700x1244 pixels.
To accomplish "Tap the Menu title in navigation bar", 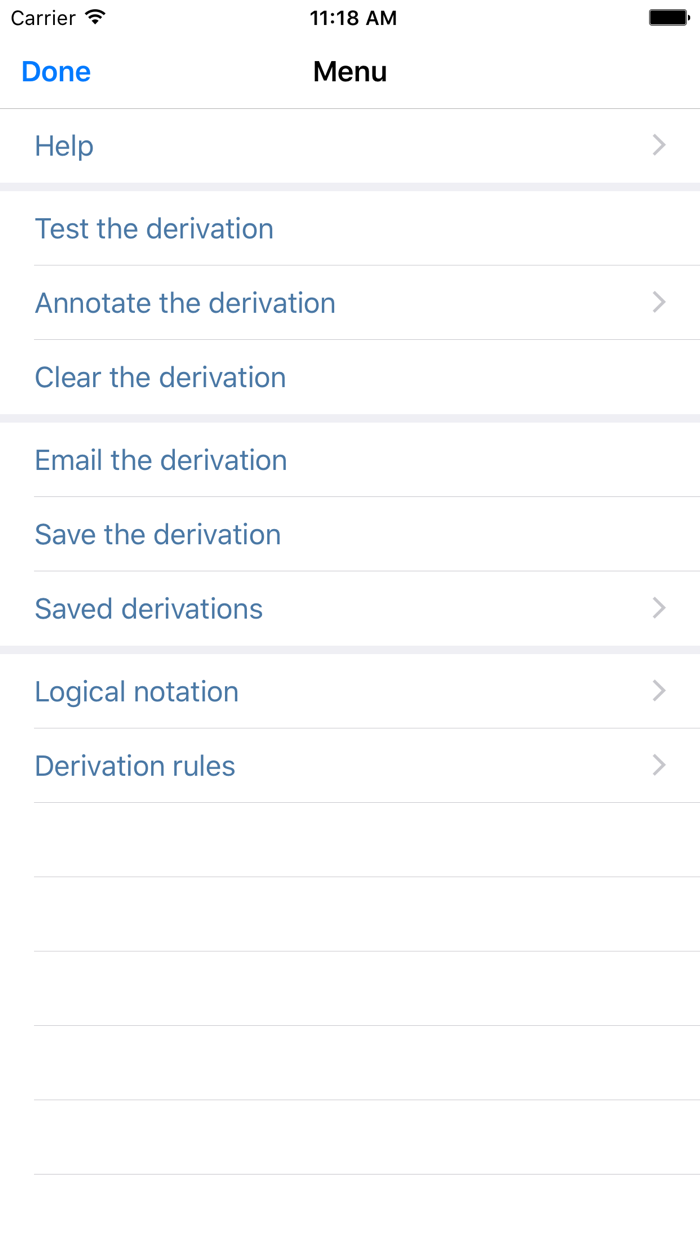I will [x=350, y=72].
